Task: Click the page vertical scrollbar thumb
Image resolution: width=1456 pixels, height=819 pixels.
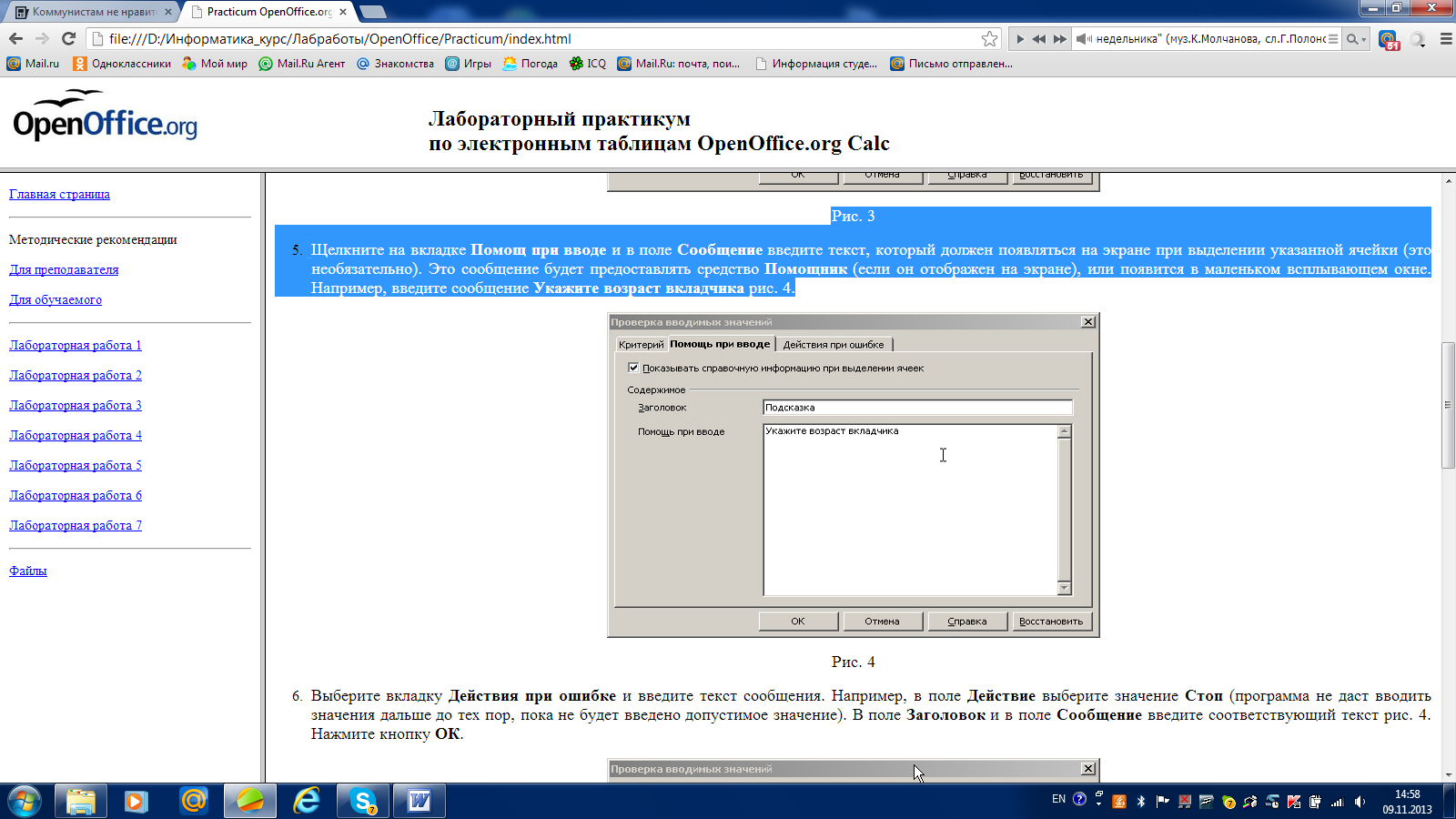Action: (x=1448, y=405)
